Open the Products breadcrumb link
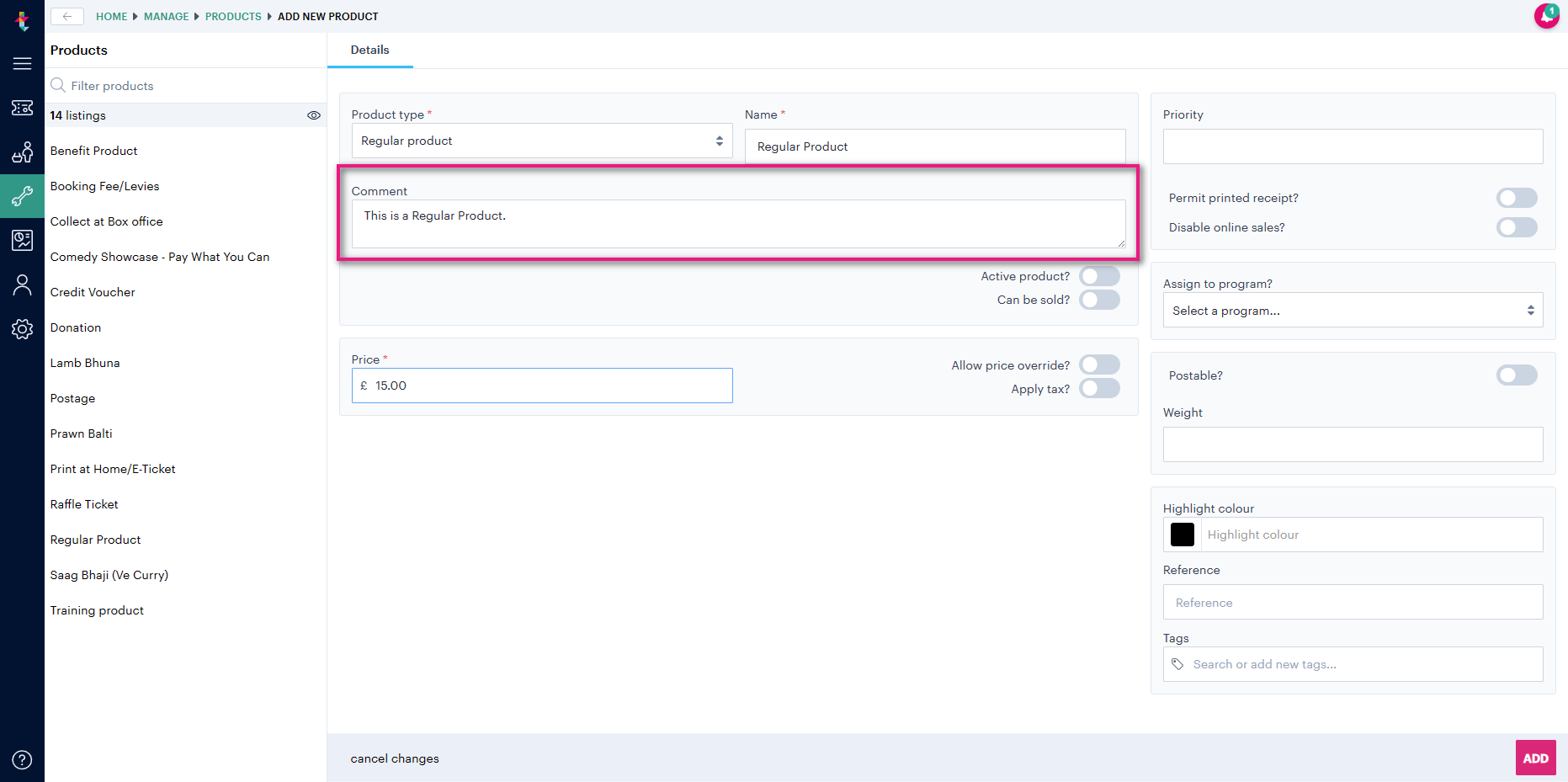This screenshot has width=1568, height=782. [233, 16]
